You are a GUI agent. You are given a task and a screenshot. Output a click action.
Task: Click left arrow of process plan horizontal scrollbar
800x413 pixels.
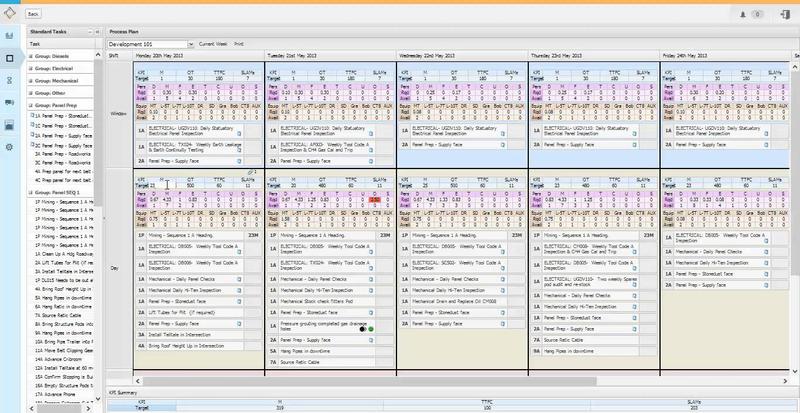138,381
